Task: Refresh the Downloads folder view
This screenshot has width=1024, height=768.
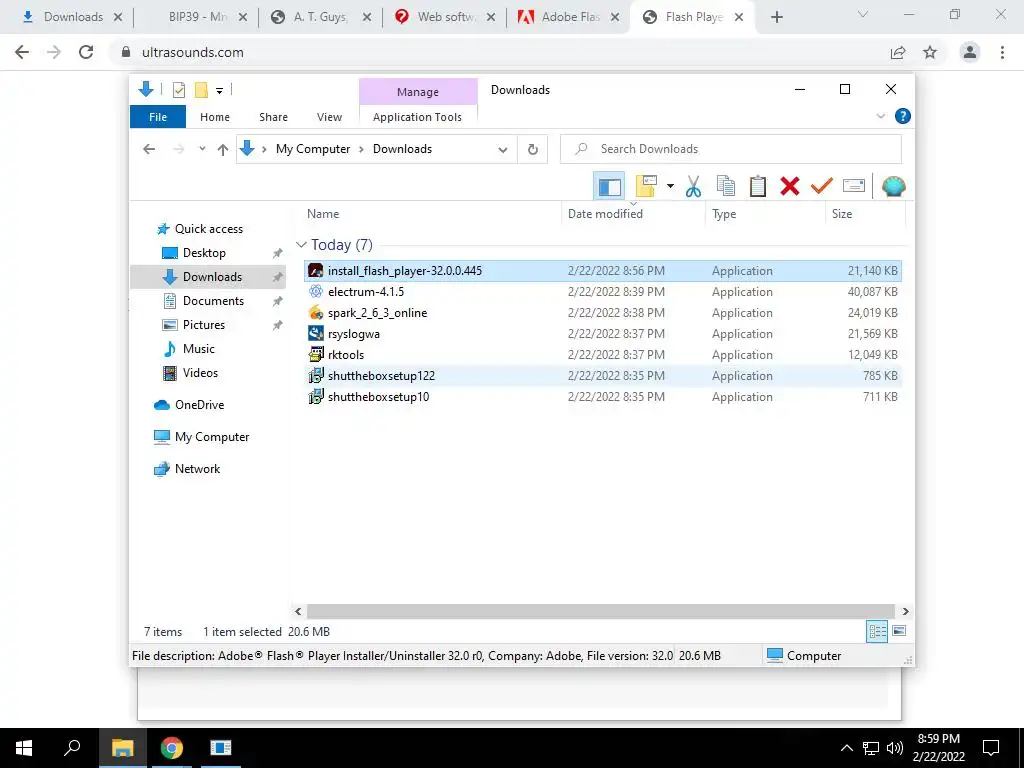Action: point(533,150)
